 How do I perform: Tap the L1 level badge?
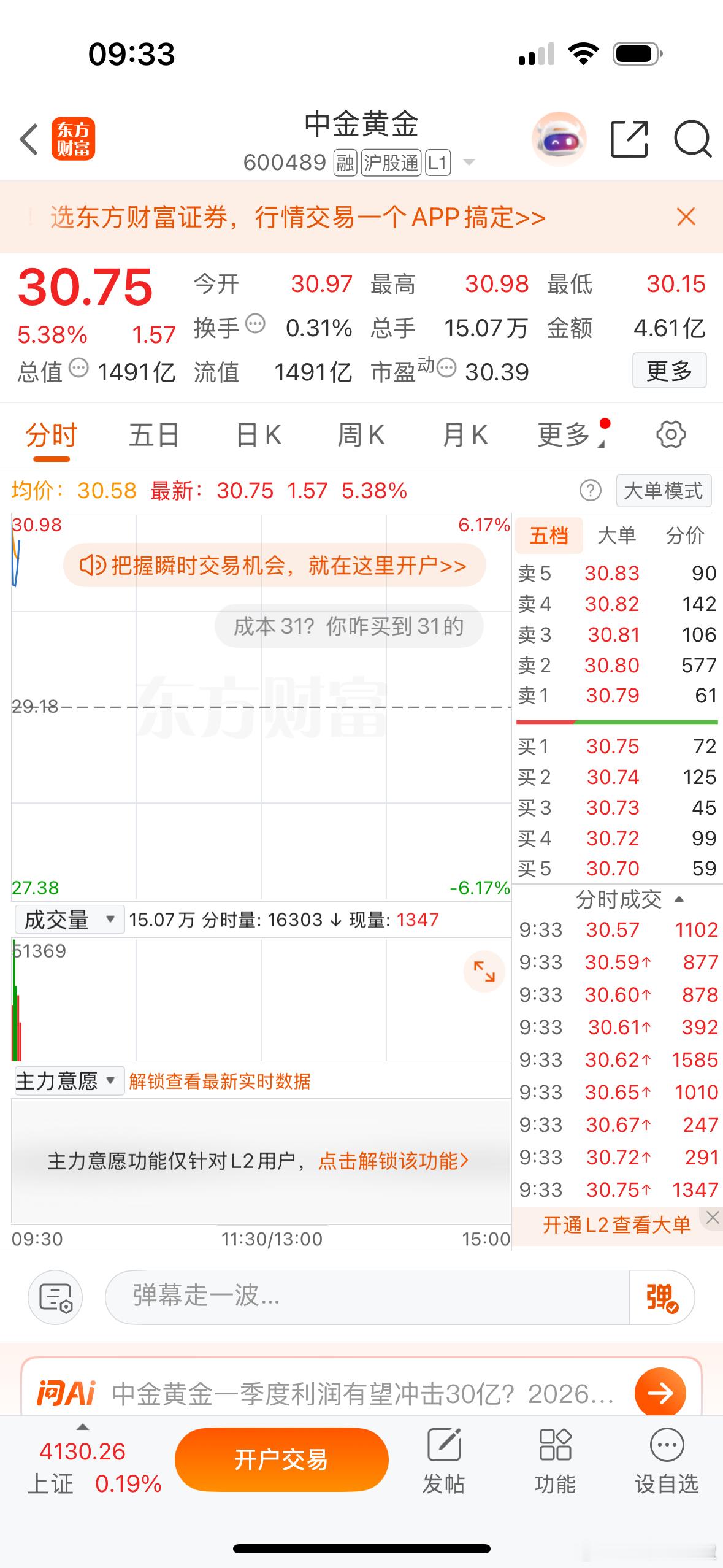437,163
